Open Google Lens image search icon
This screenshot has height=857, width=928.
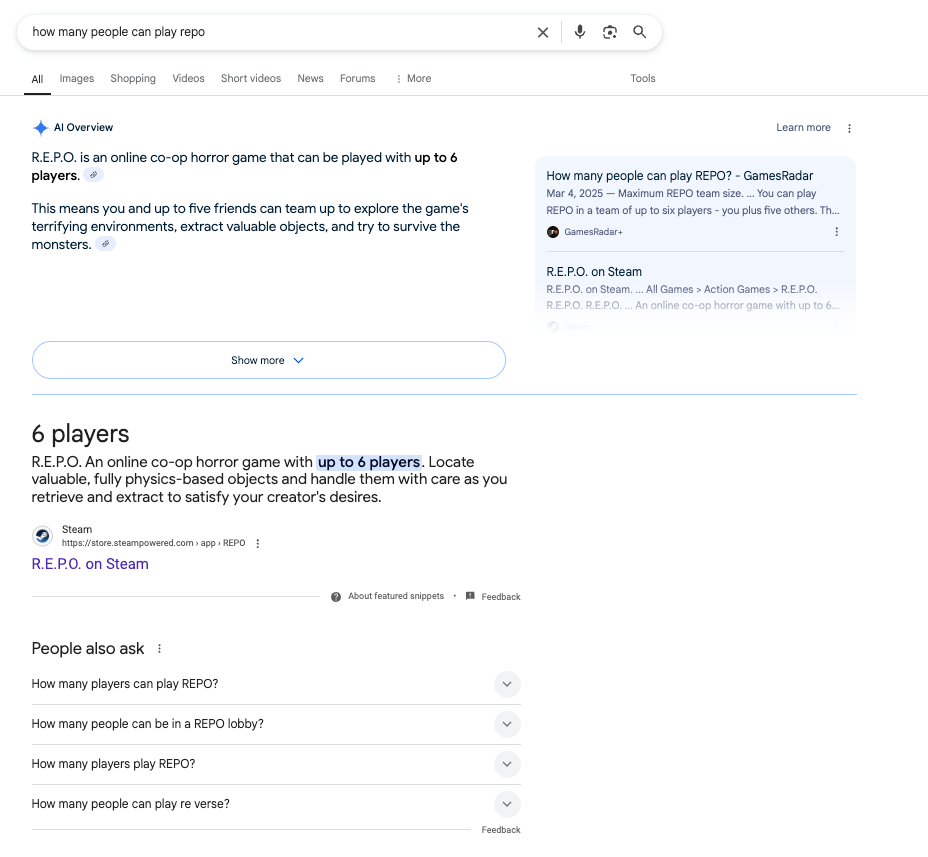(x=610, y=32)
